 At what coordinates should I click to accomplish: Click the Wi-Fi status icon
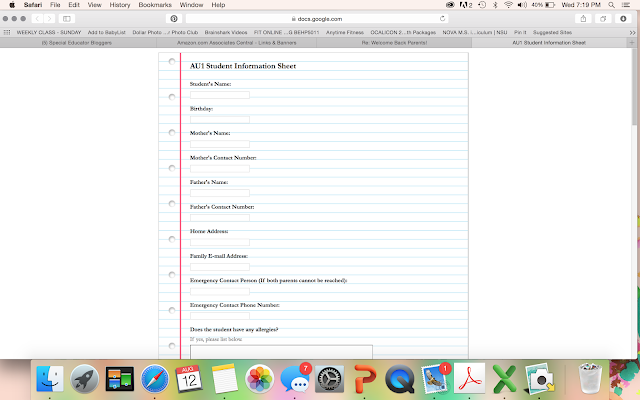point(508,5)
